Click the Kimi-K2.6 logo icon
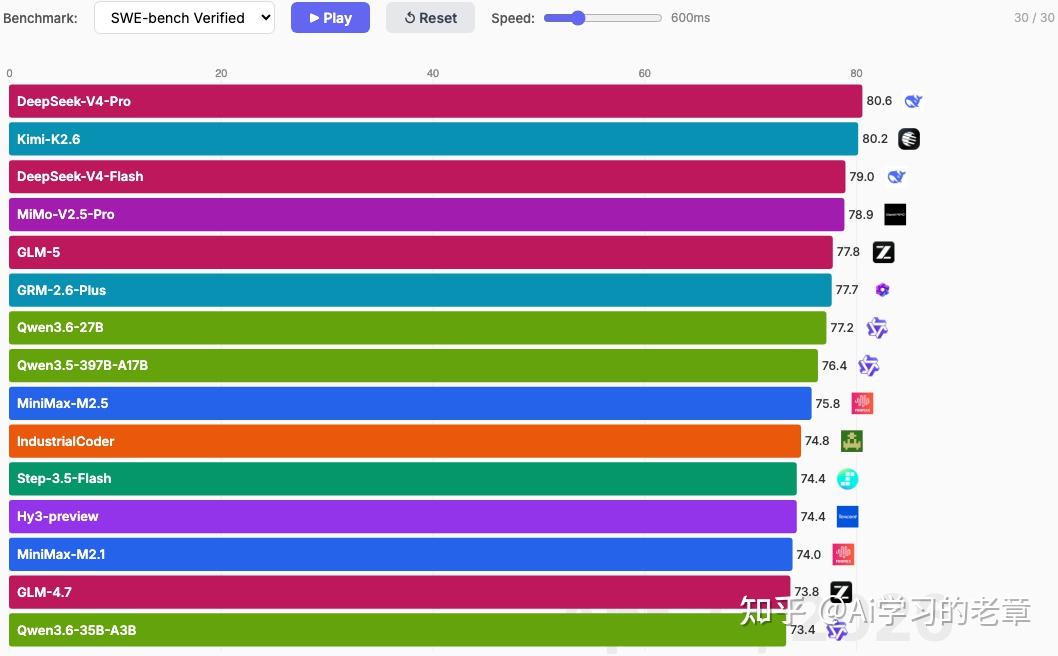The height and width of the screenshot is (656, 1058). pyautogui.click(x=909, y=139)
